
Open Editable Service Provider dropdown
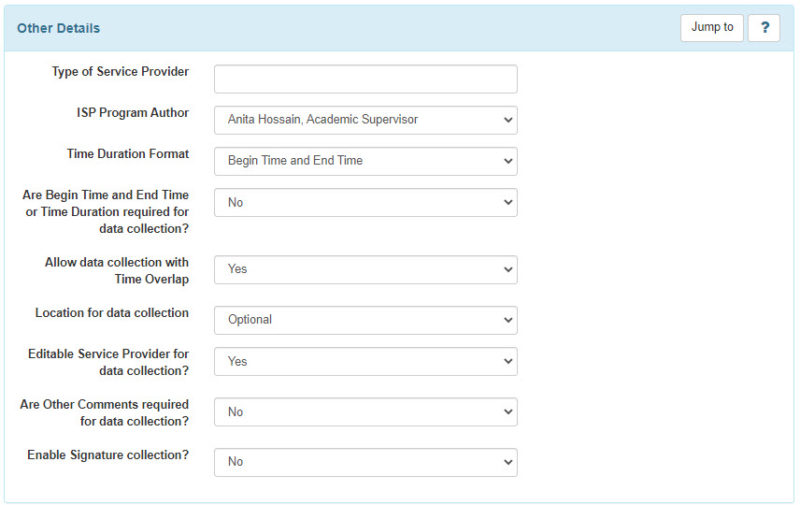(x=365, y=362)
